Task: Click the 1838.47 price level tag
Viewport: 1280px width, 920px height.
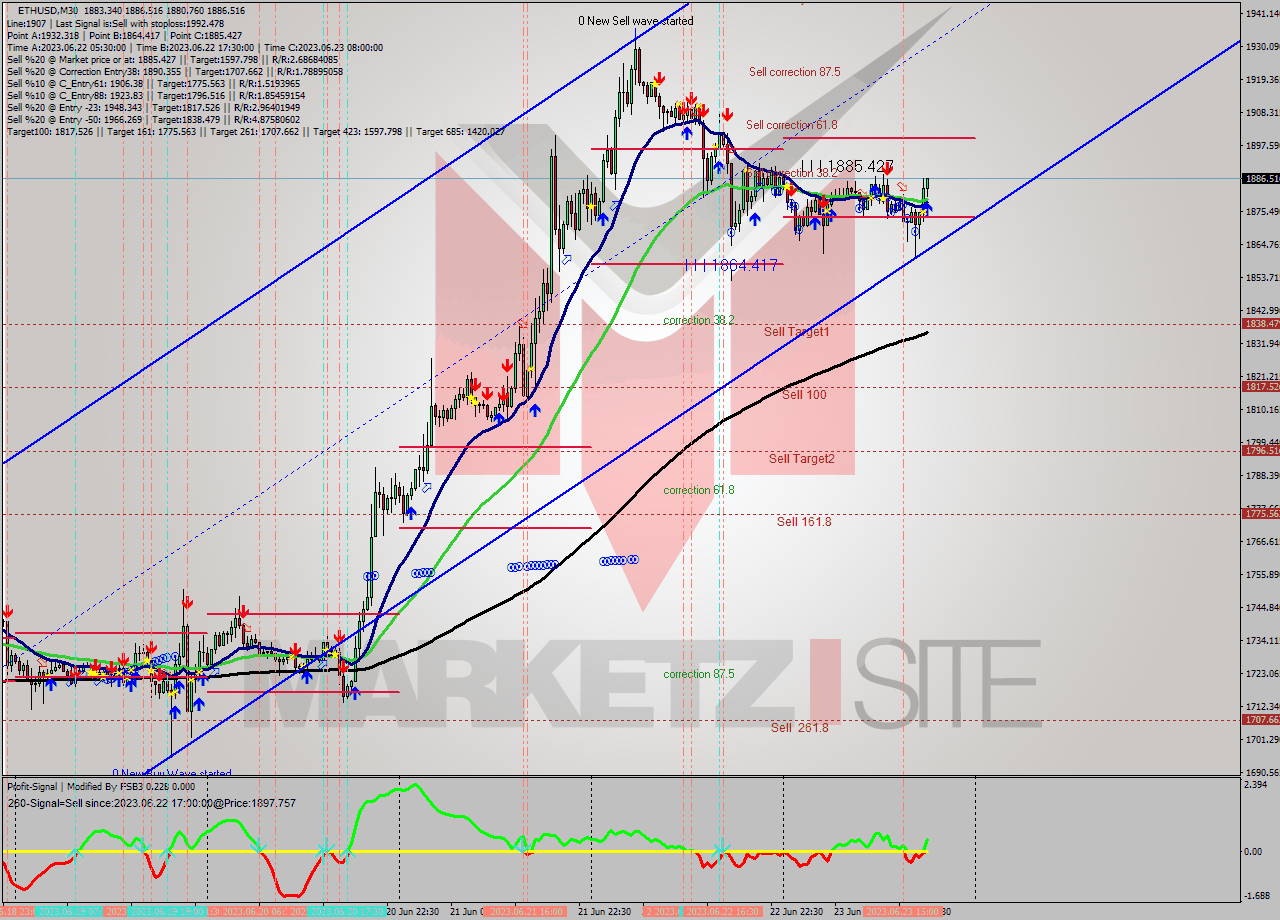Action: (1261, 324)
